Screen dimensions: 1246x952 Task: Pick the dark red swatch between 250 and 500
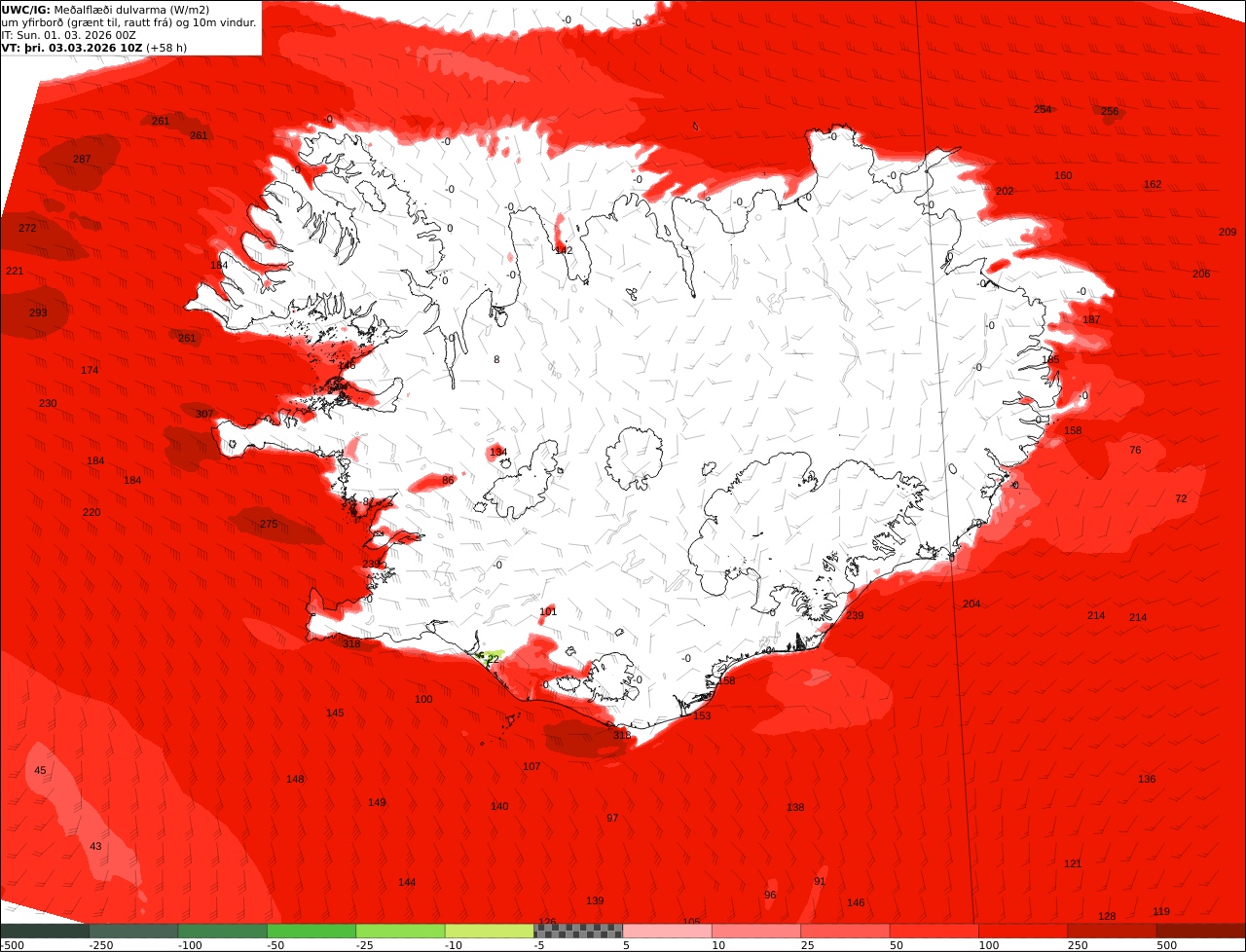(1113, 931)
